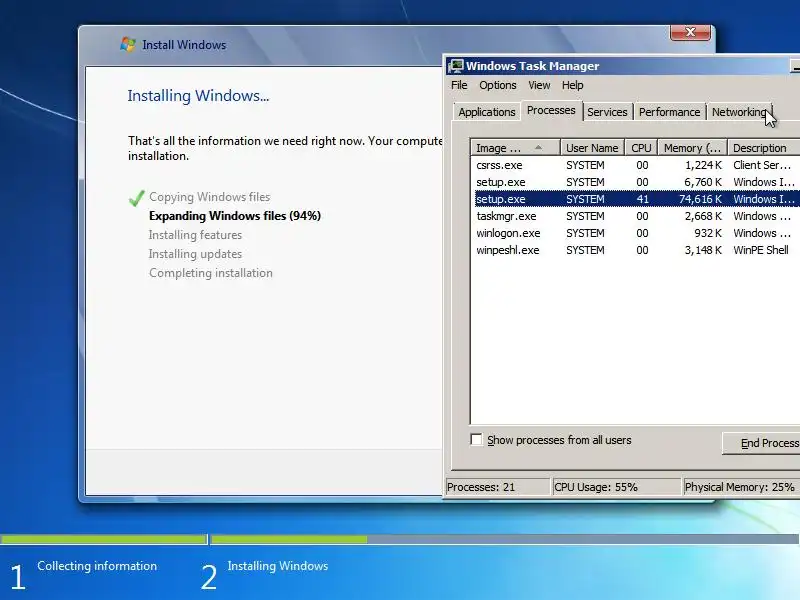Click the green checkmark beside Copying Windows files

point(136,198)
